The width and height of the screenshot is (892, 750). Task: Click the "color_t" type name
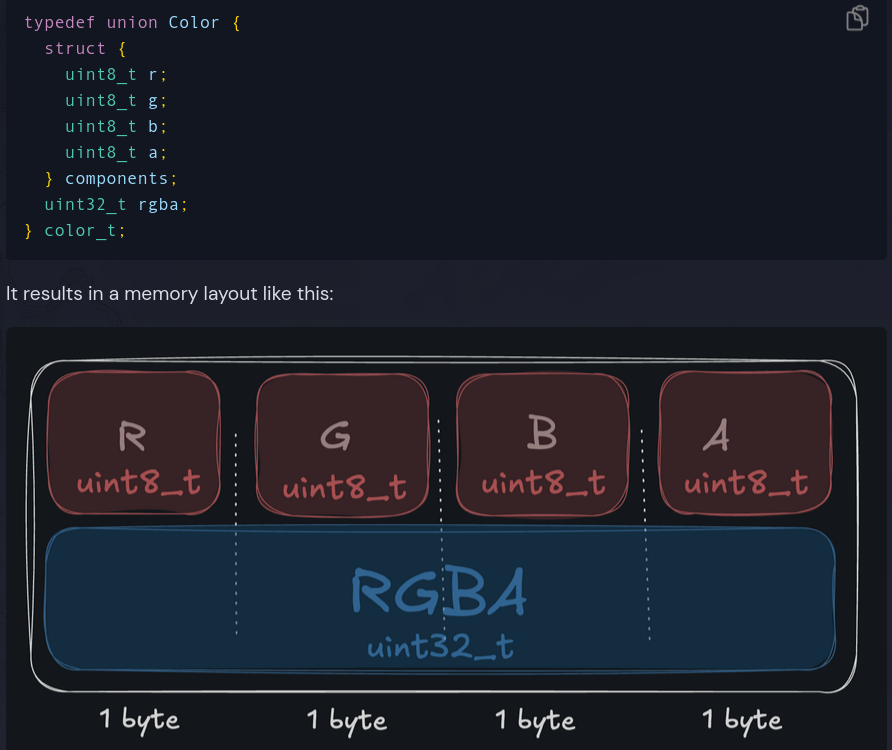pos(81,230)
